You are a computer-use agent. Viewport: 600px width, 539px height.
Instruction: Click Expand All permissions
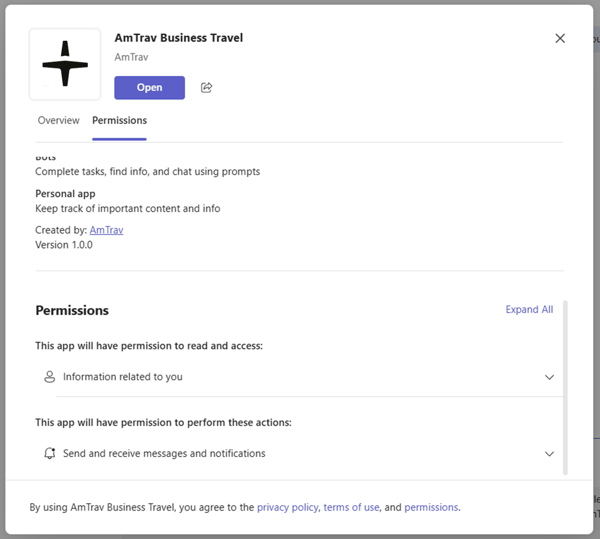529,310
